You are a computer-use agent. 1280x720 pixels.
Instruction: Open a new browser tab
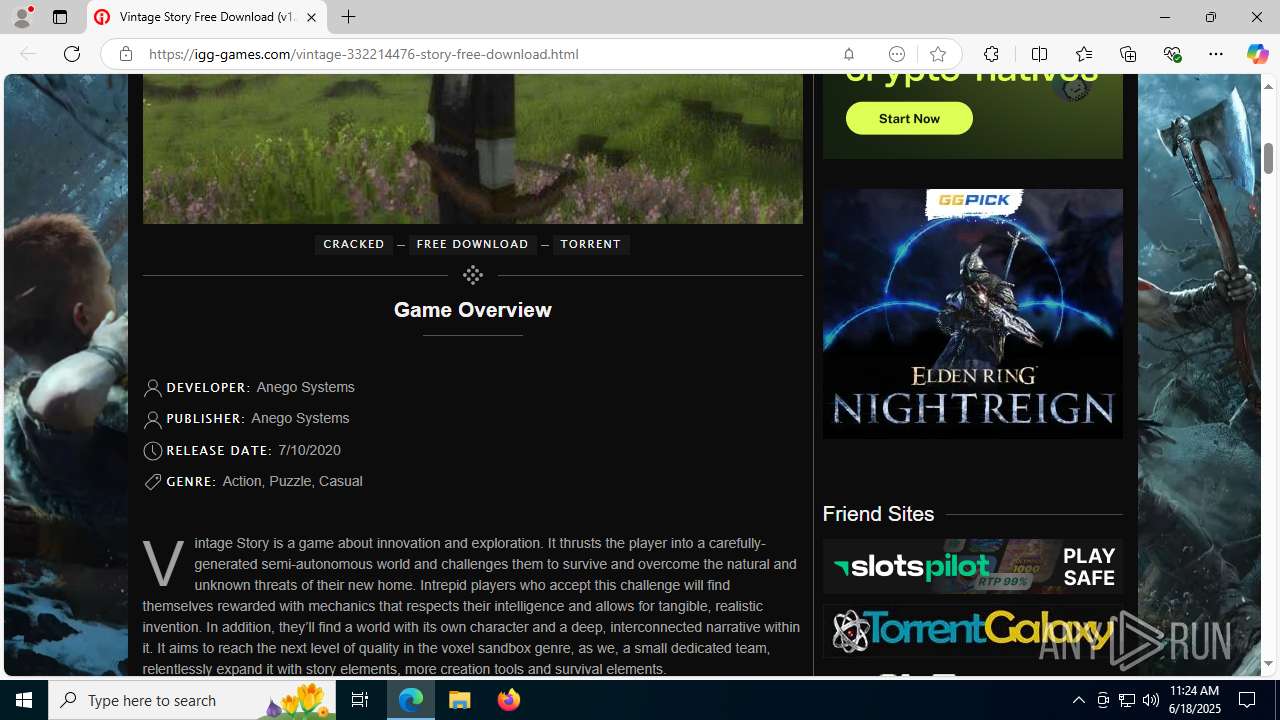point(348,17)
